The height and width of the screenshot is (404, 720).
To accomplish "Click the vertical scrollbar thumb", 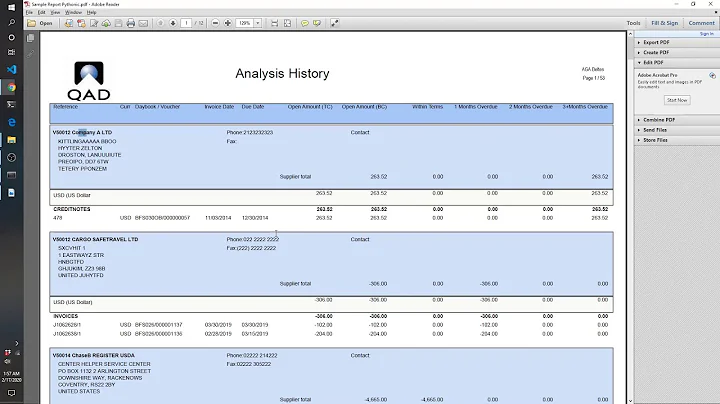I will coord(630,48).
